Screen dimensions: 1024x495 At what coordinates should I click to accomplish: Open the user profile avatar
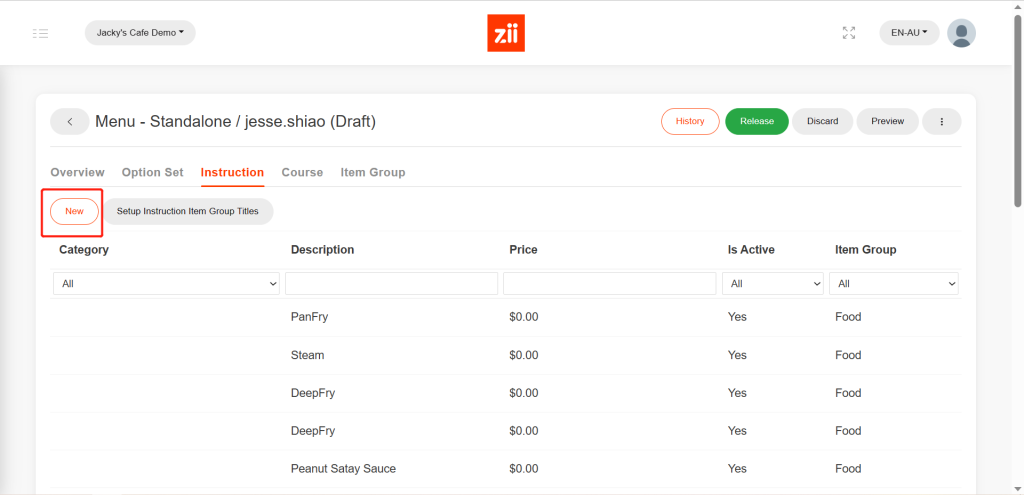pyautogui.click(x=961, y=33)
